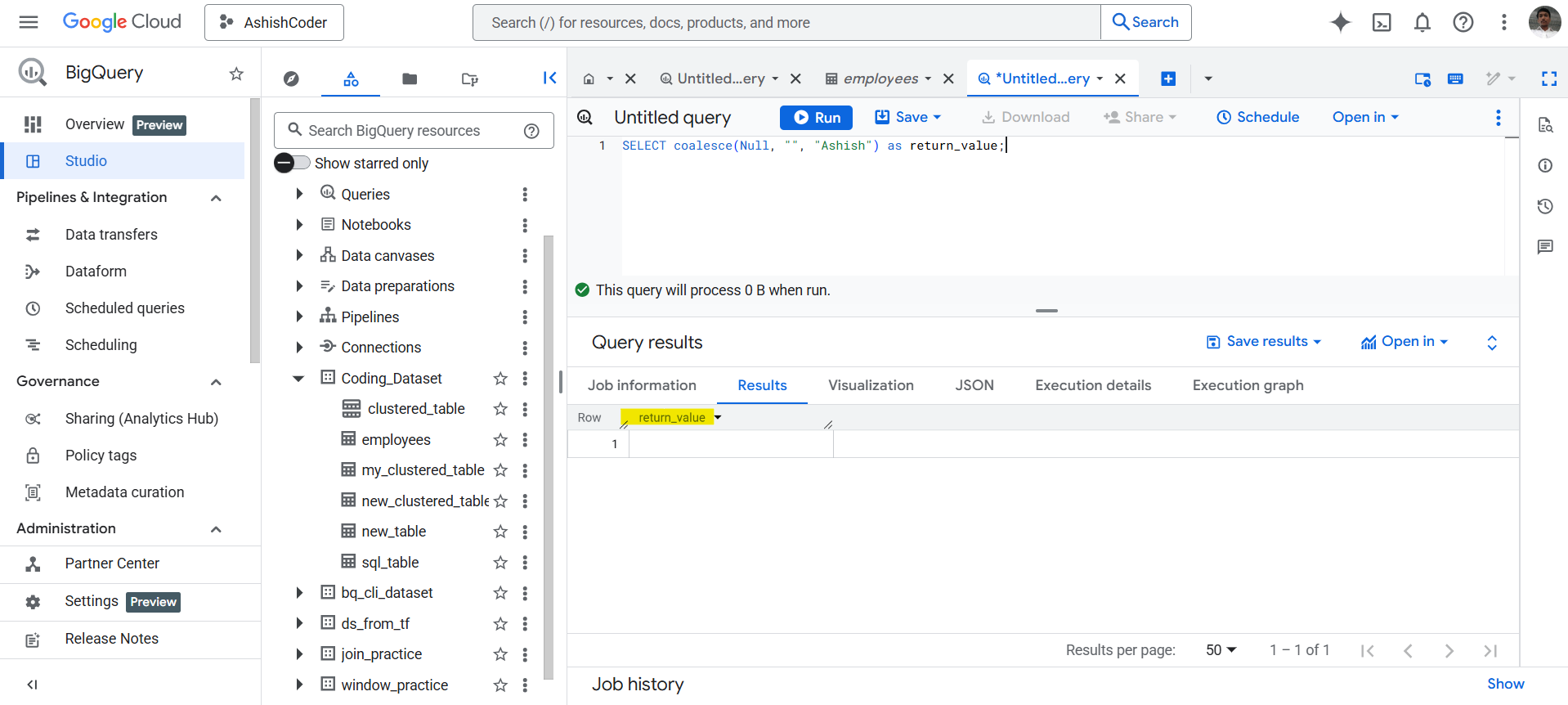1568x705 pixels.
Task: Star the sql_table entry
Action: point(500,563)
